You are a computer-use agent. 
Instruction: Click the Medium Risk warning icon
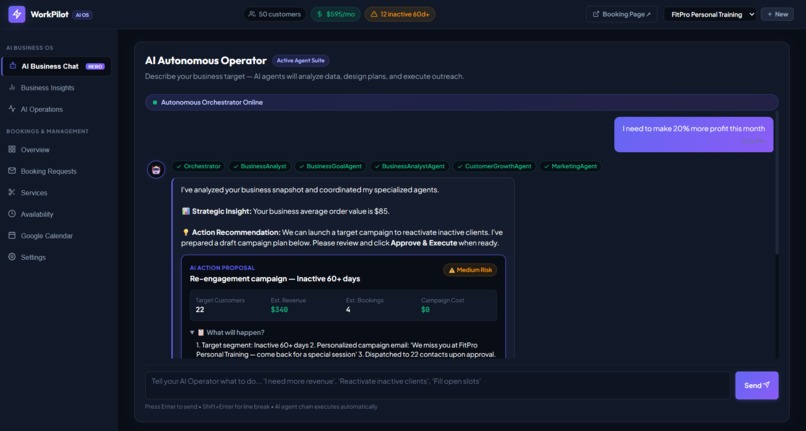452,270
